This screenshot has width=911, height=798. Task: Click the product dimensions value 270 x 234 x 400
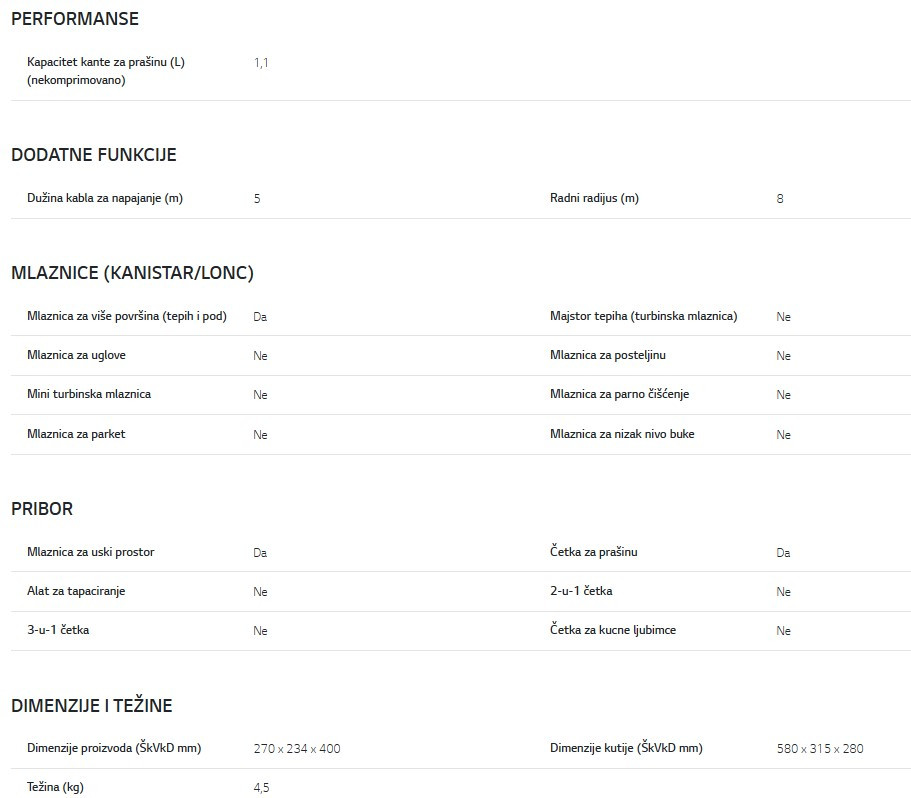point(297,749)
